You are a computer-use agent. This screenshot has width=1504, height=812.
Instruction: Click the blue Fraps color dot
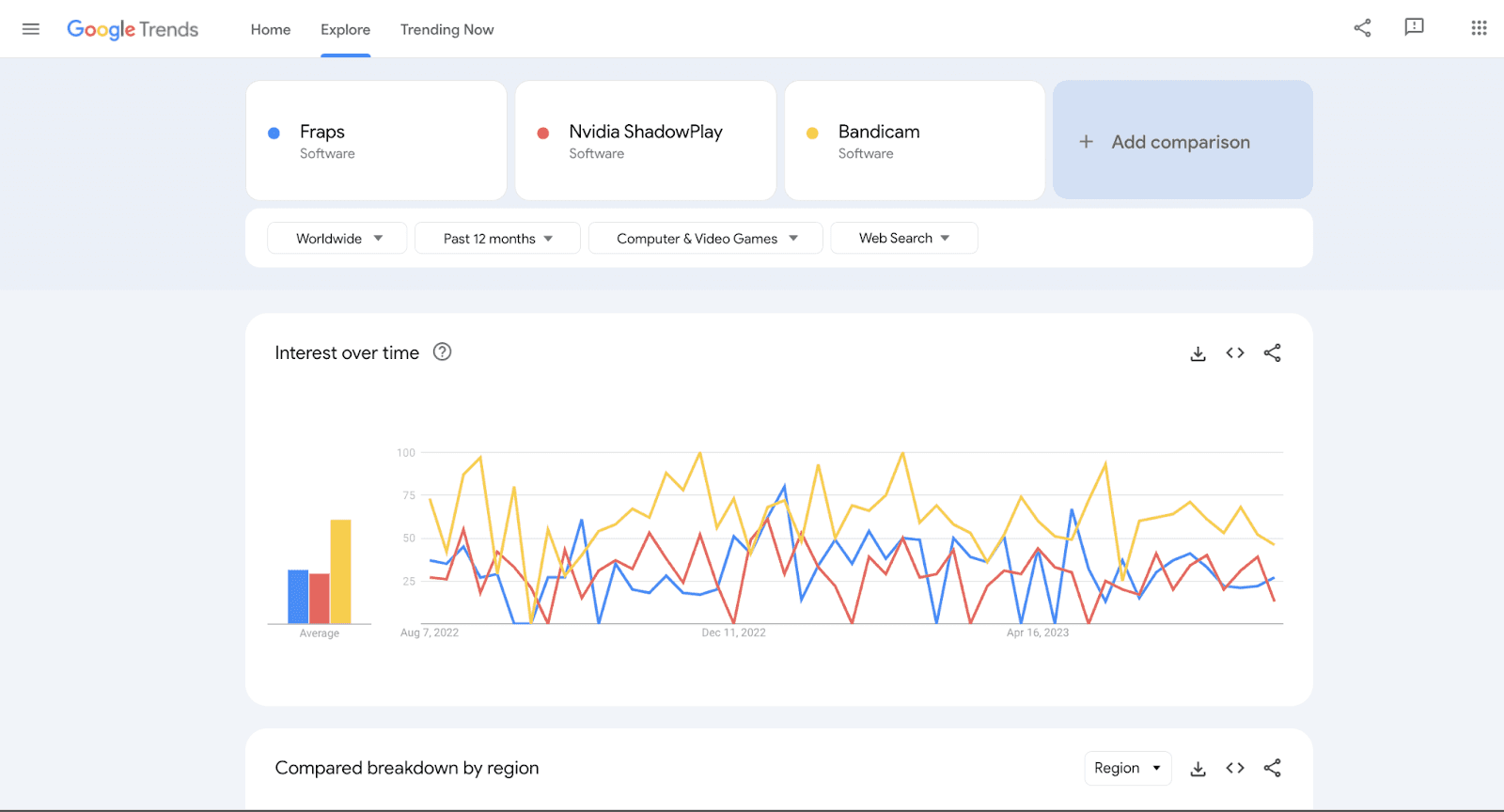pos(274,133)
